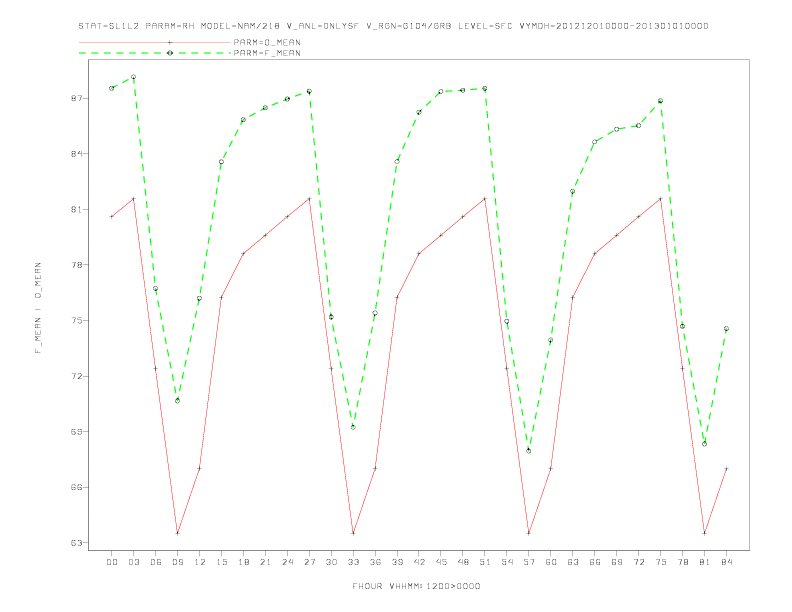Click x-axis forecast hour label 33
The height and width of the screenshot is (612, 792).
pos(353,562)
